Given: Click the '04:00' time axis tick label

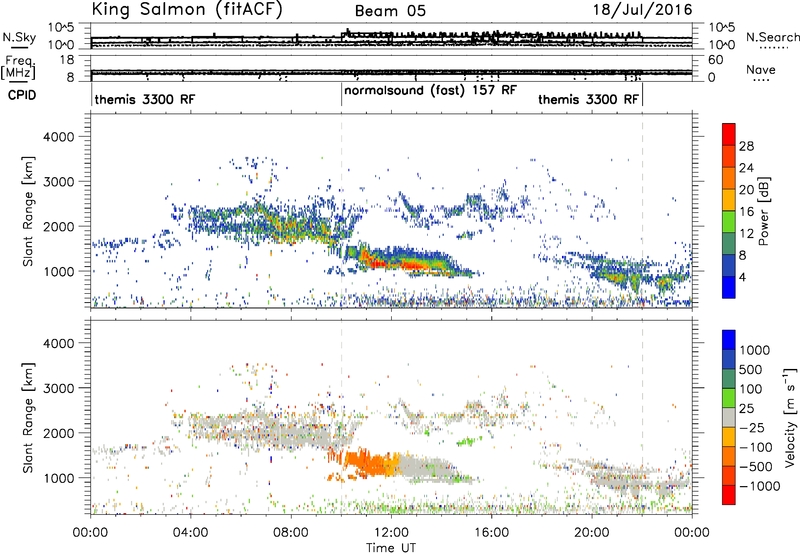Looking at the screenshot, I should [190, 533].
